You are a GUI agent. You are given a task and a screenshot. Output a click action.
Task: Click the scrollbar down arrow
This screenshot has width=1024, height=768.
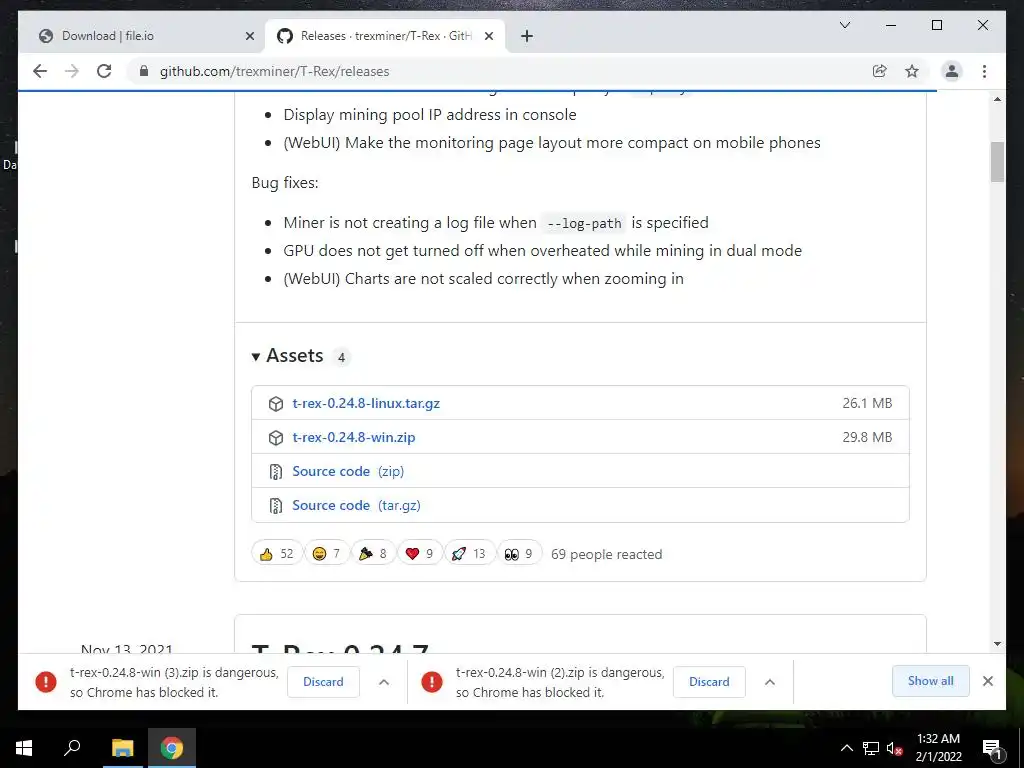point(997,644)
